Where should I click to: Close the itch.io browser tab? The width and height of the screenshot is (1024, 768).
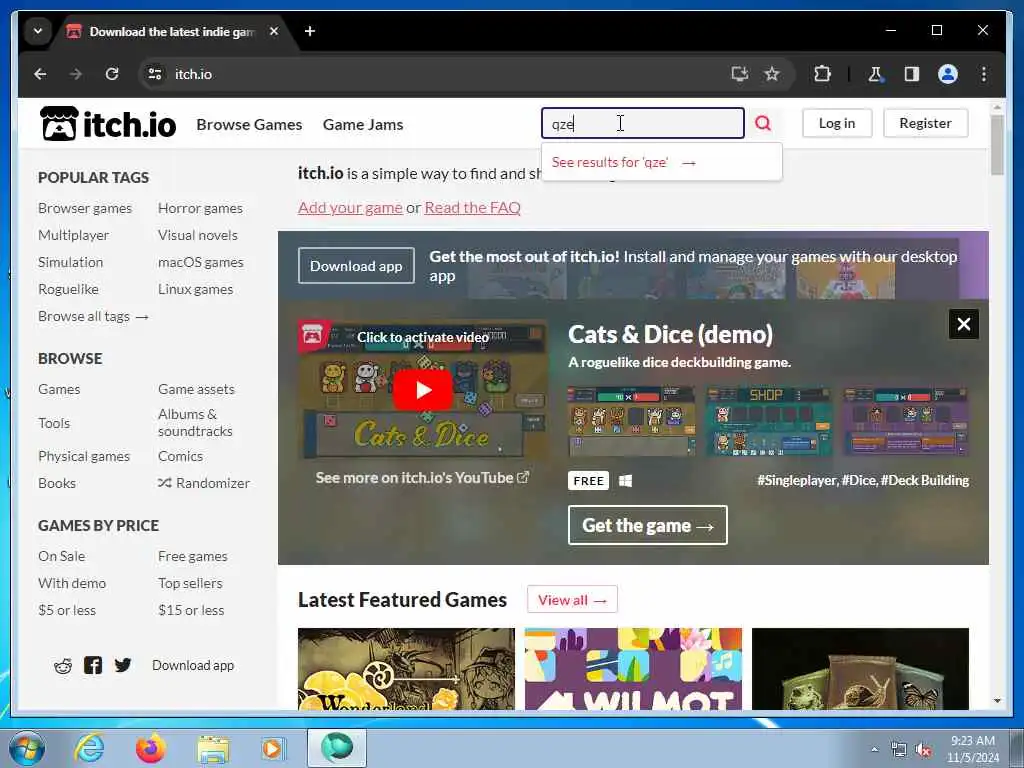tap(274, 31)
